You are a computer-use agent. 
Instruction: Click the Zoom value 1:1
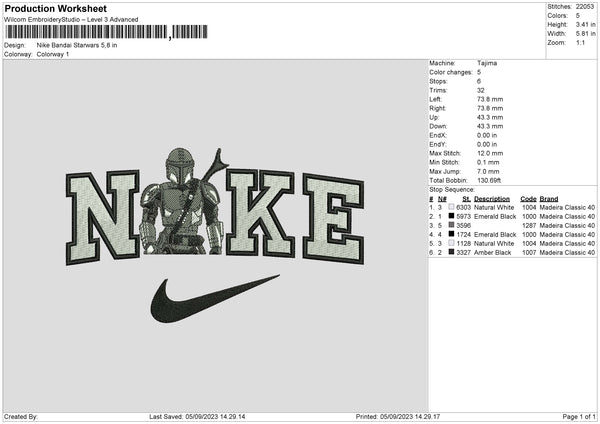(x=580, y=43)
